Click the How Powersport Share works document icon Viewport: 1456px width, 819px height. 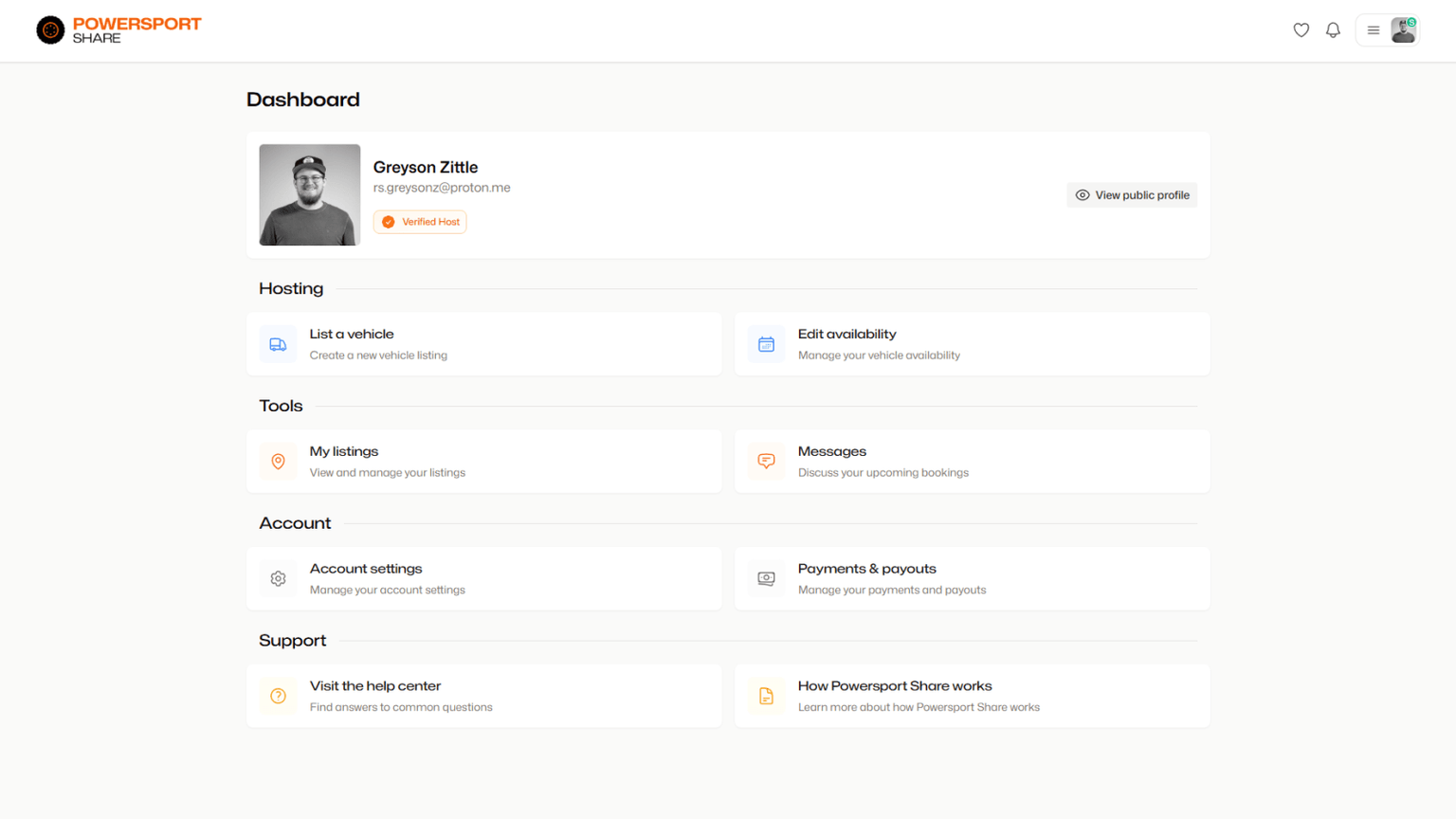[766, 696]
